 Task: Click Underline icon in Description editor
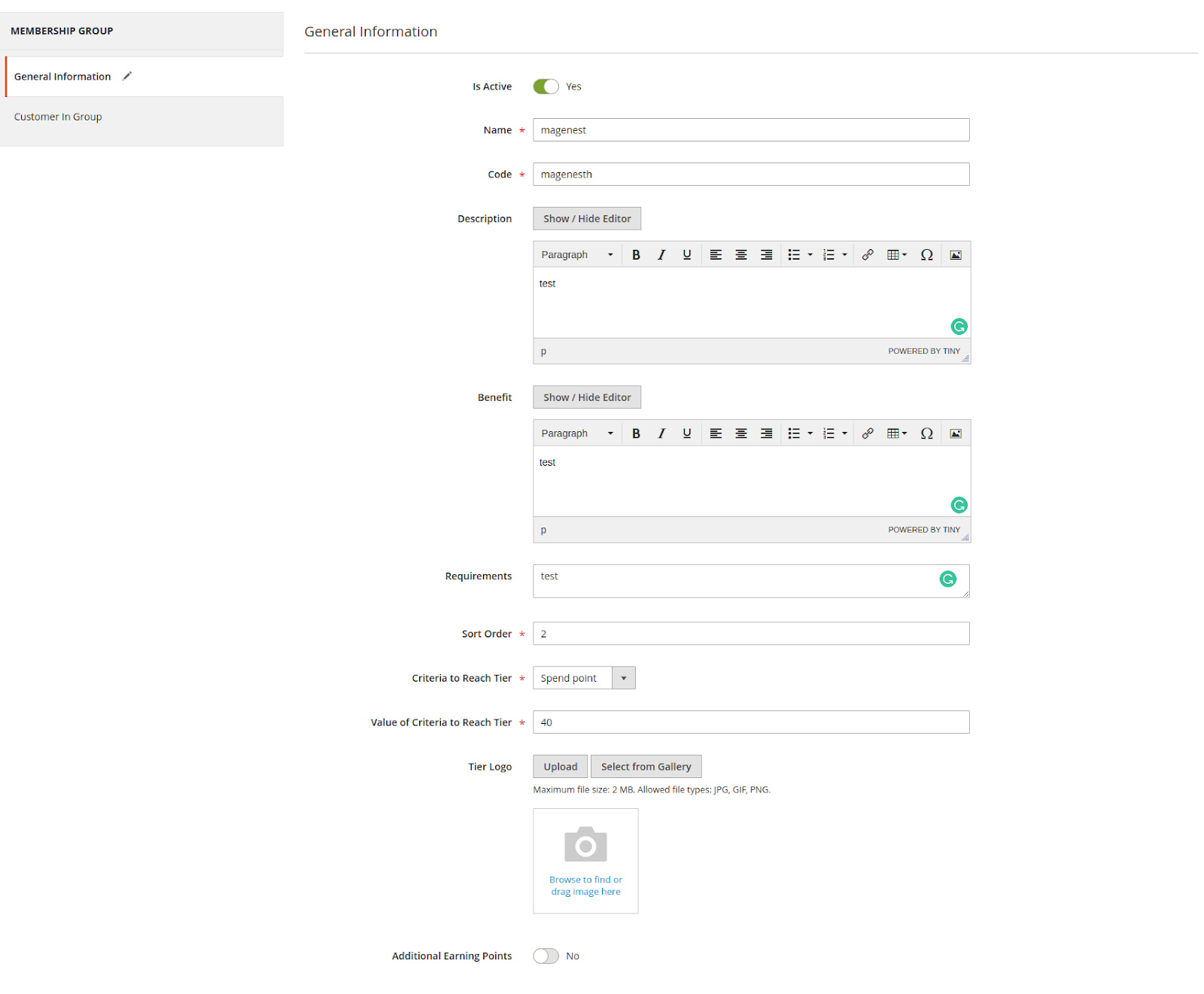pos(686,255)
